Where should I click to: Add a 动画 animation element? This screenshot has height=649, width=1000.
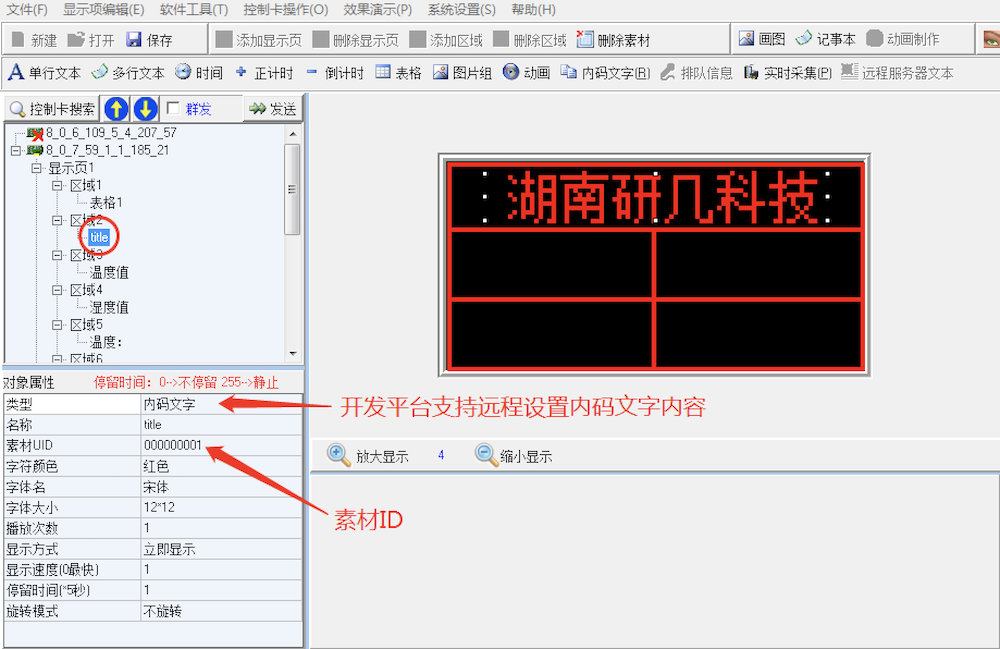[526, 73]
